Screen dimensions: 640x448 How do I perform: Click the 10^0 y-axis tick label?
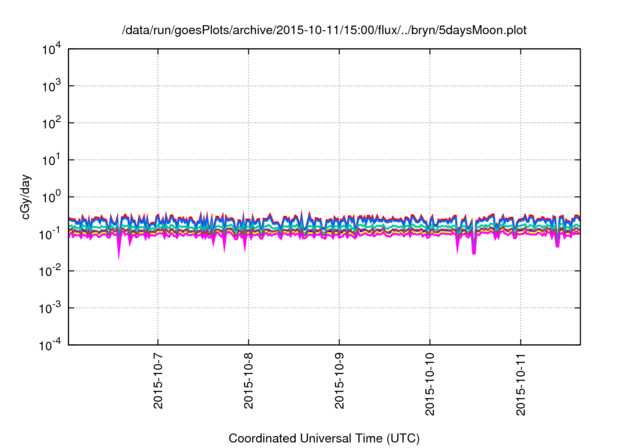click(x=49, y=197)
